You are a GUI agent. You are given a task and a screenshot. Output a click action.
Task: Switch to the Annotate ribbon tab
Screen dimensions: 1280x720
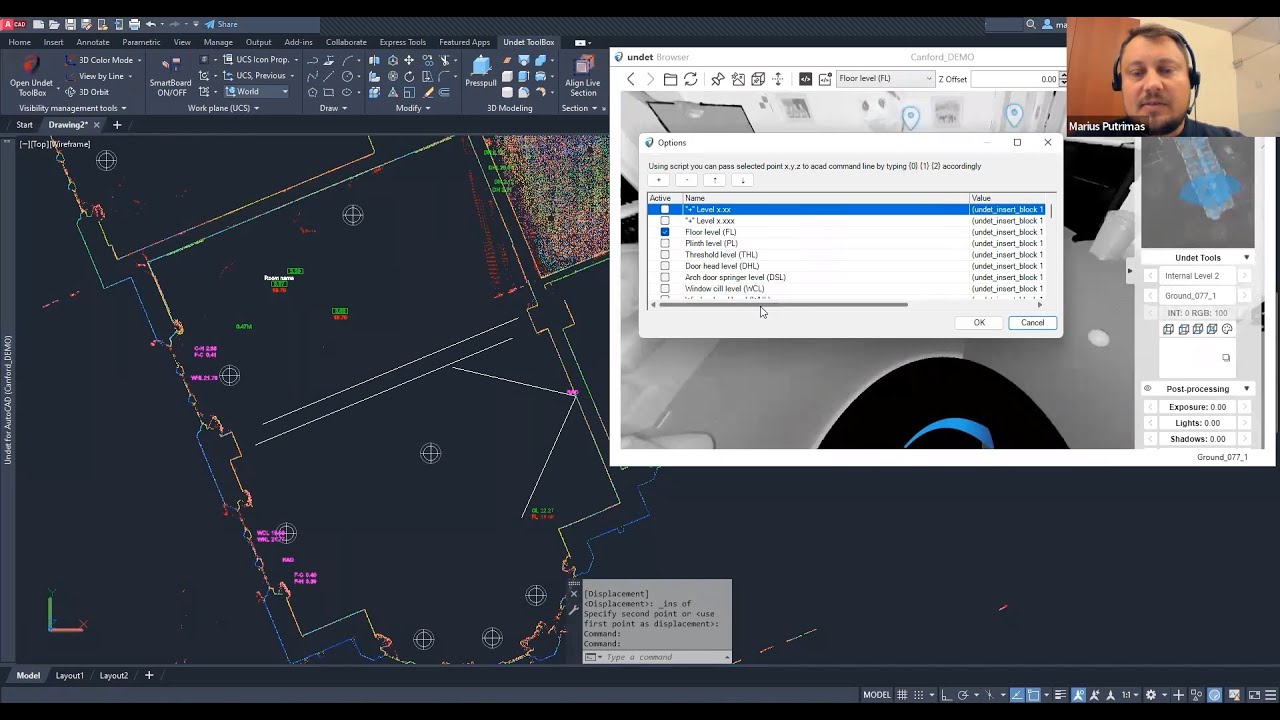(93, 42)
